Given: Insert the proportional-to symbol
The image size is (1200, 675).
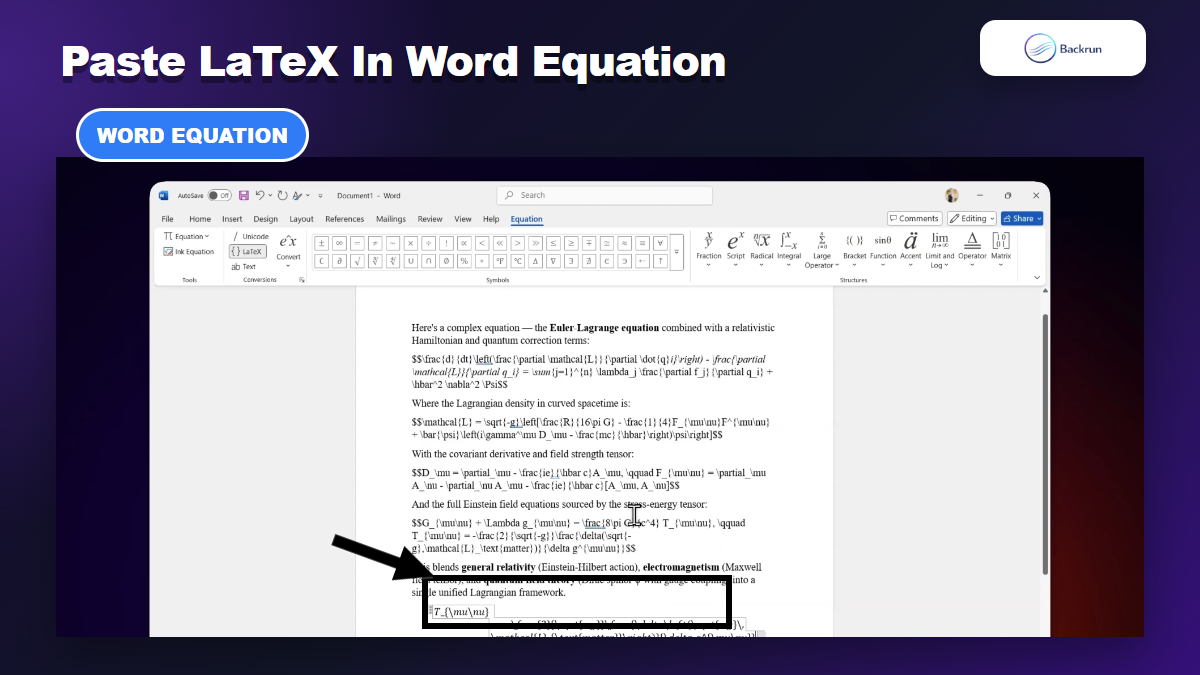Looking at the screenshot, I should click(464, 243).
